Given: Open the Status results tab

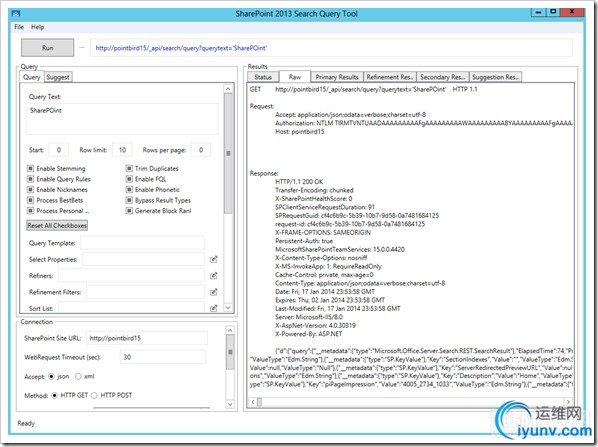Looking at the screenshot, I should point(263,77).
